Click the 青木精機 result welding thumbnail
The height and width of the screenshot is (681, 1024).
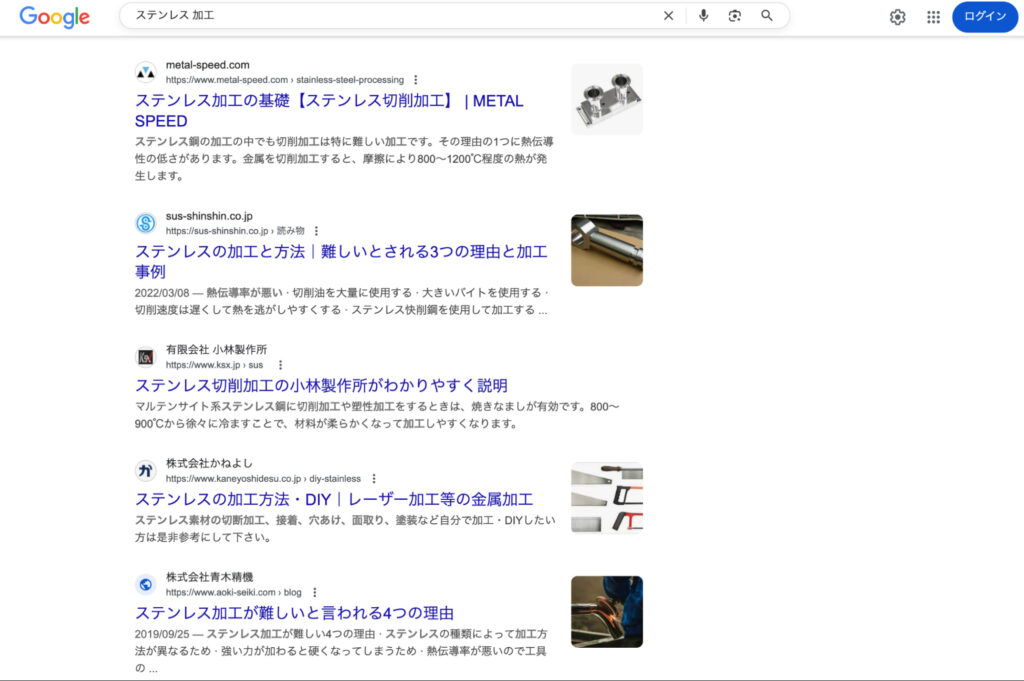(x=607, y=612)
